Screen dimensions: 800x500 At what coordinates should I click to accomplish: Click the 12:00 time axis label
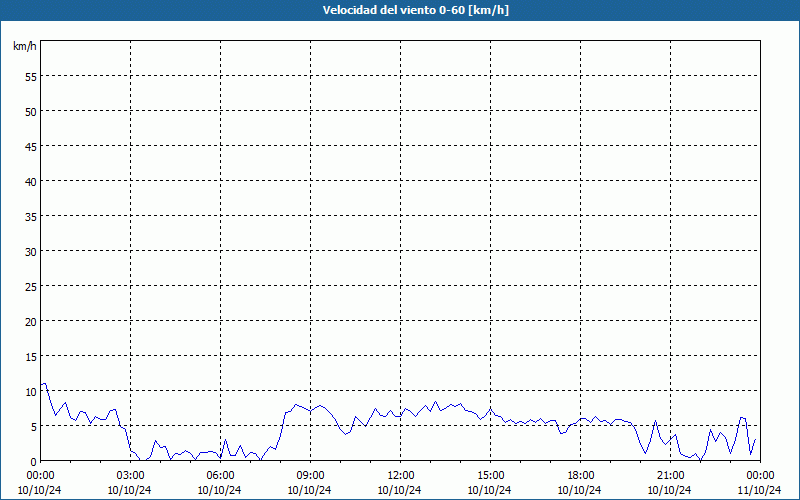(x=401, y=476)
